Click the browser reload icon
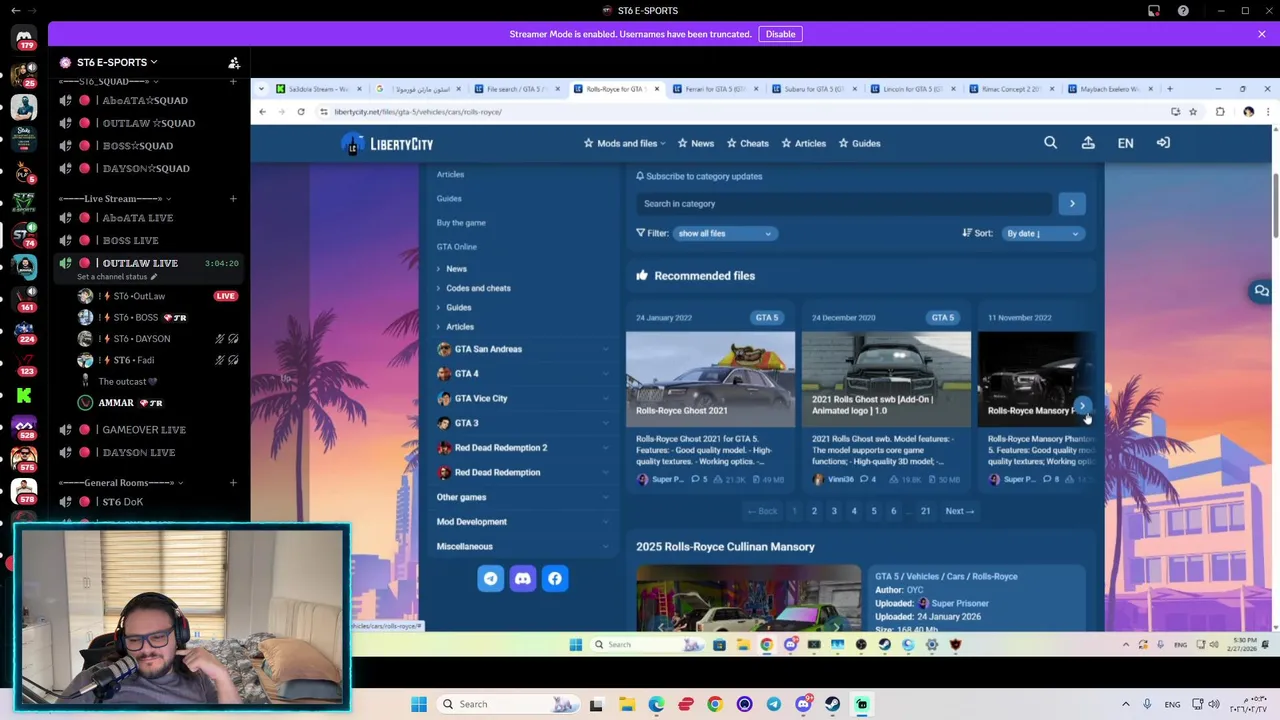Viewport: 1280px width, 720px height. [x=301, y=112]
